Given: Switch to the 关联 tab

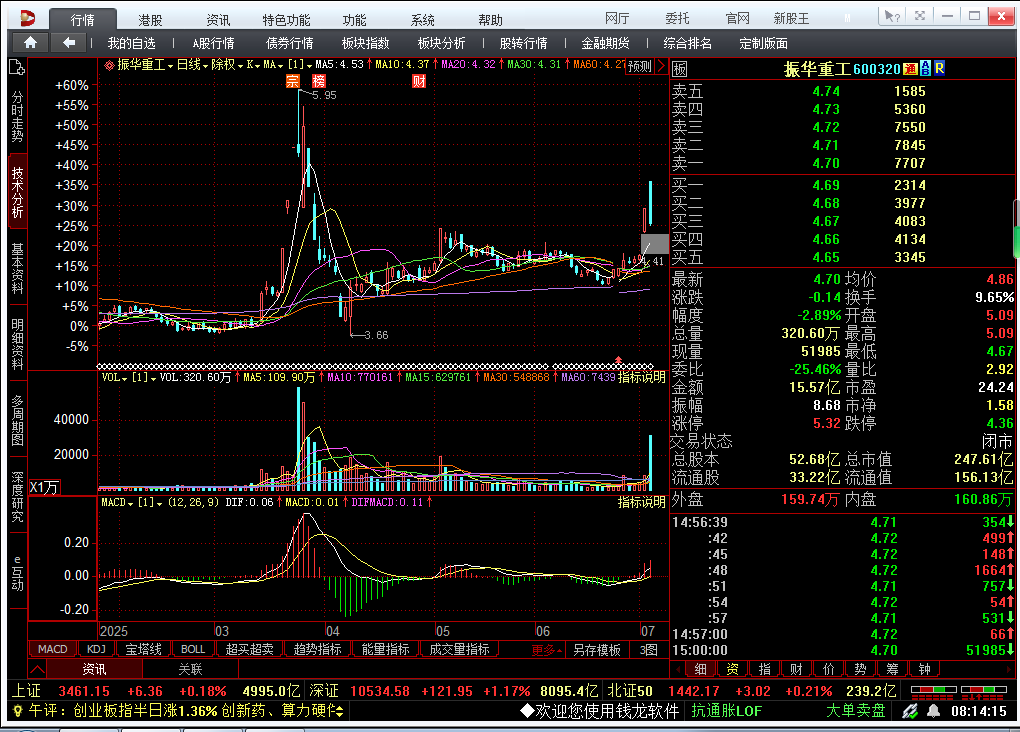Looking at the screenshot, I should tap(190, 669).
